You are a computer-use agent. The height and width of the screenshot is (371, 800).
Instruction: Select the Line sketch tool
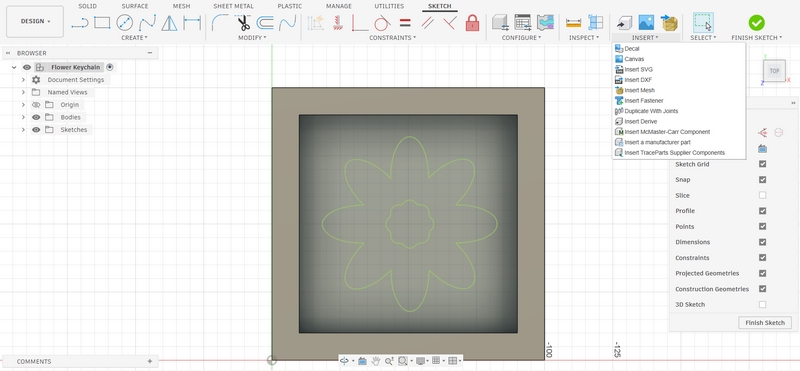[x=80, y=23]
